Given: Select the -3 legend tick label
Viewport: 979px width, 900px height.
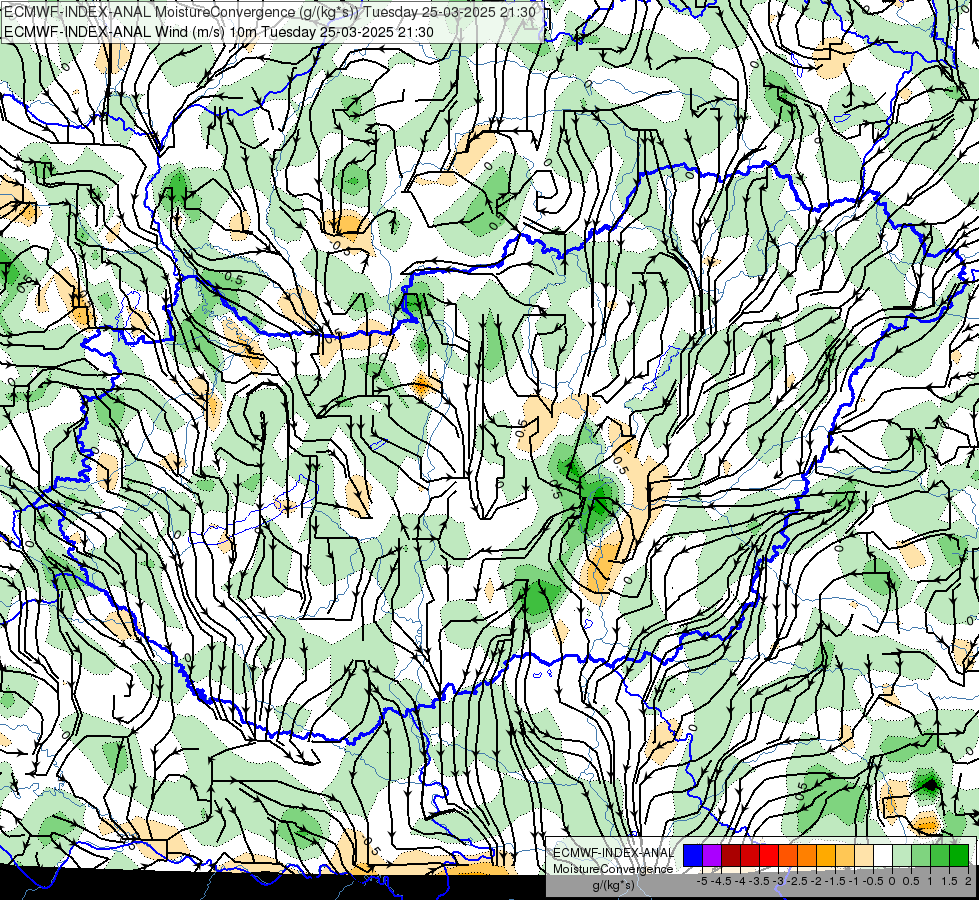Looking at the screenshot, I should click(778, 881).
